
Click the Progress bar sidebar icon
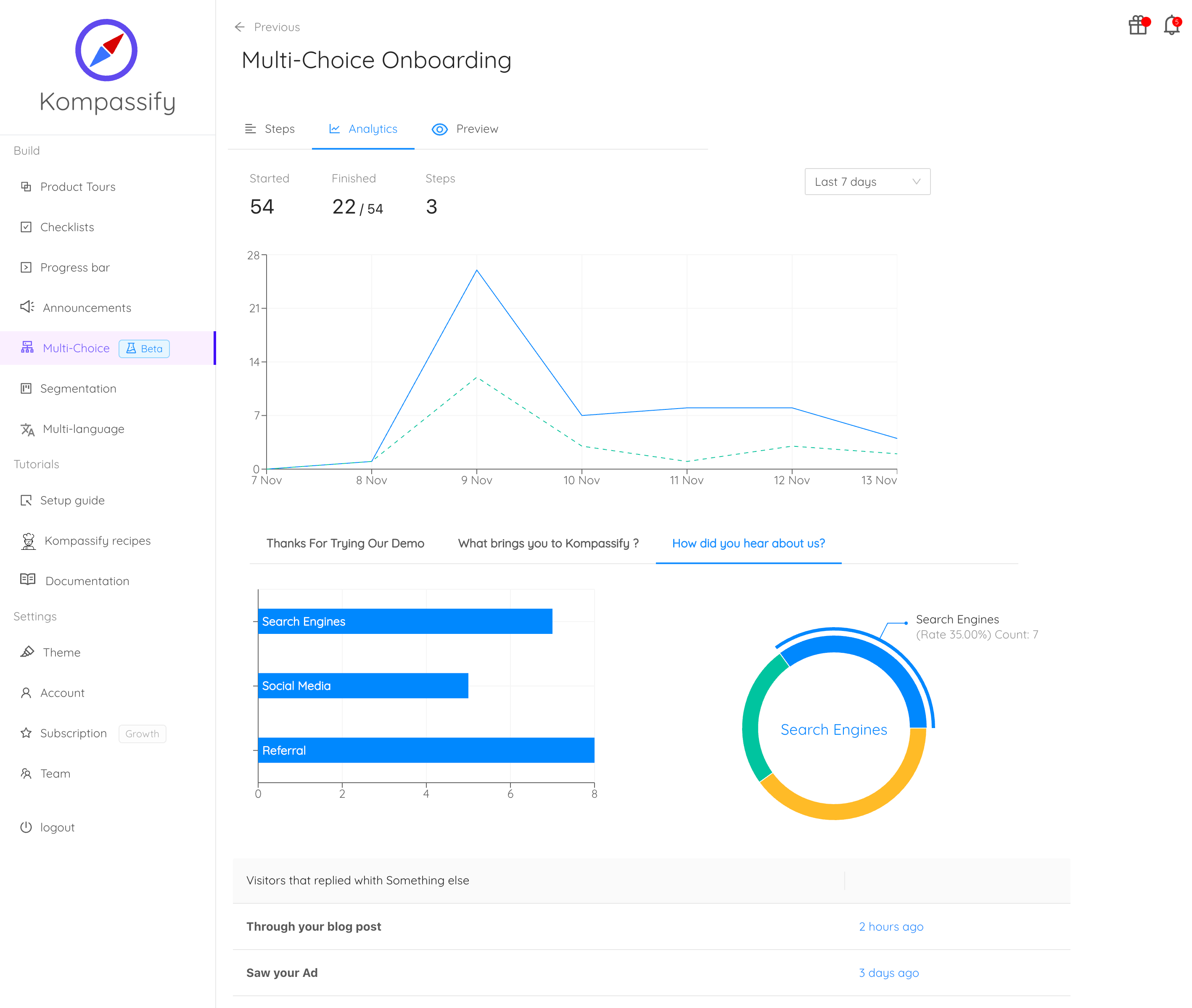click(26, 267)
